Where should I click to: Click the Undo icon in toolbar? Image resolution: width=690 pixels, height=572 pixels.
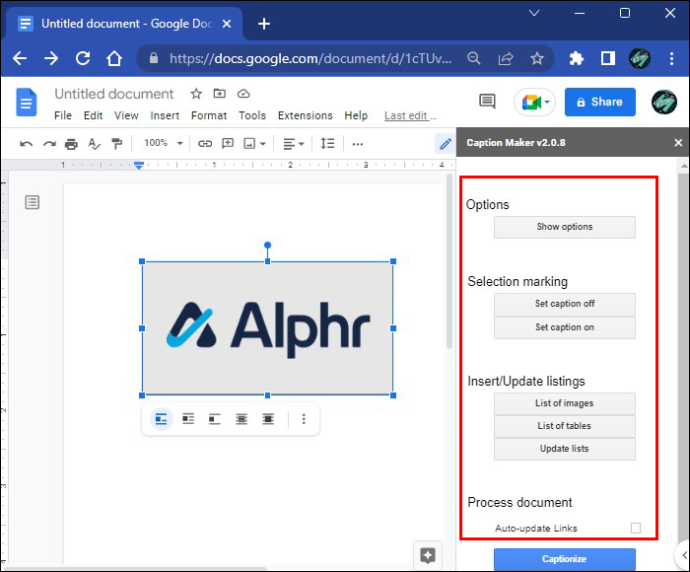point(26,144)
